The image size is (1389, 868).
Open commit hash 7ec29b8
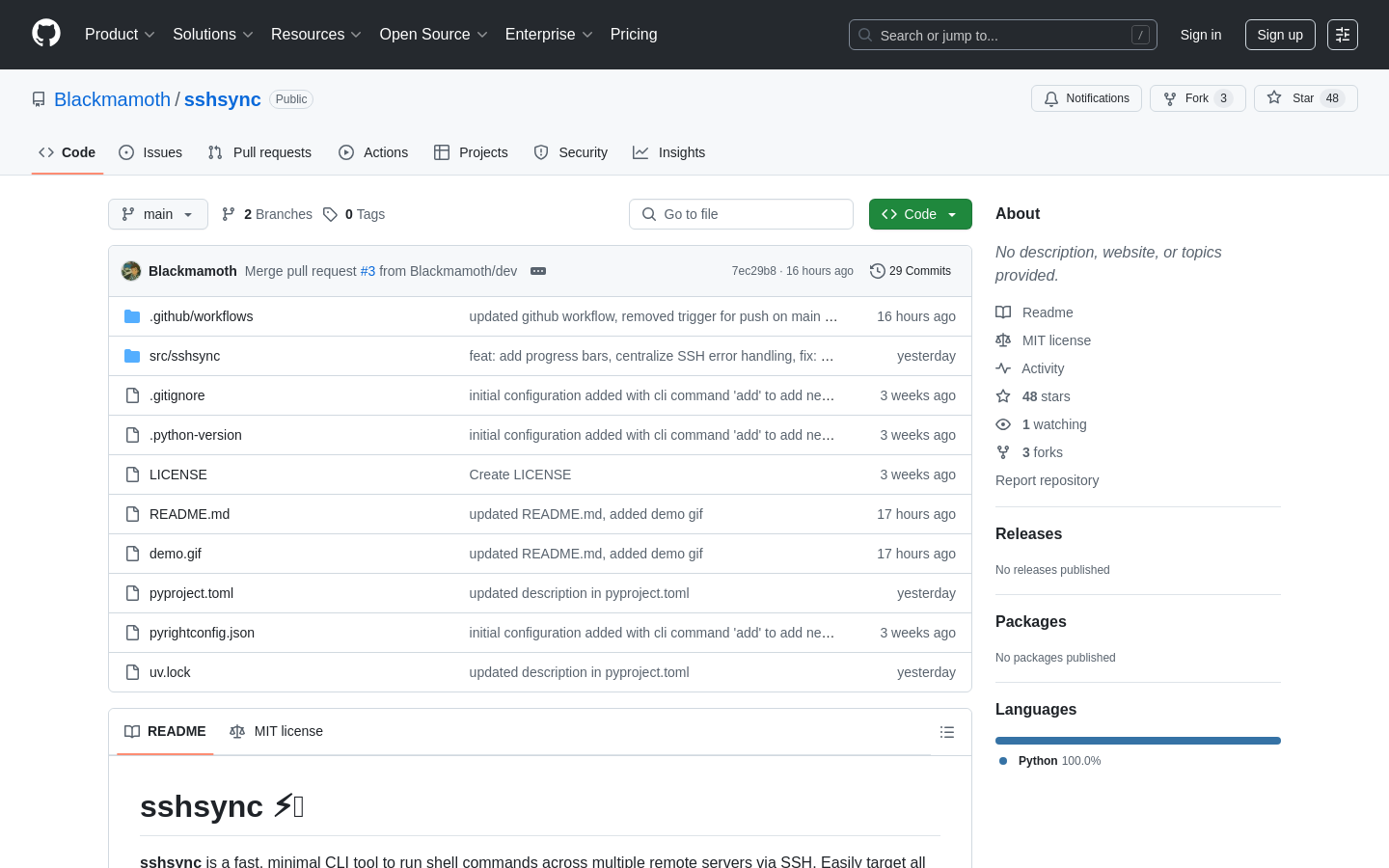(x=753, y=271)
